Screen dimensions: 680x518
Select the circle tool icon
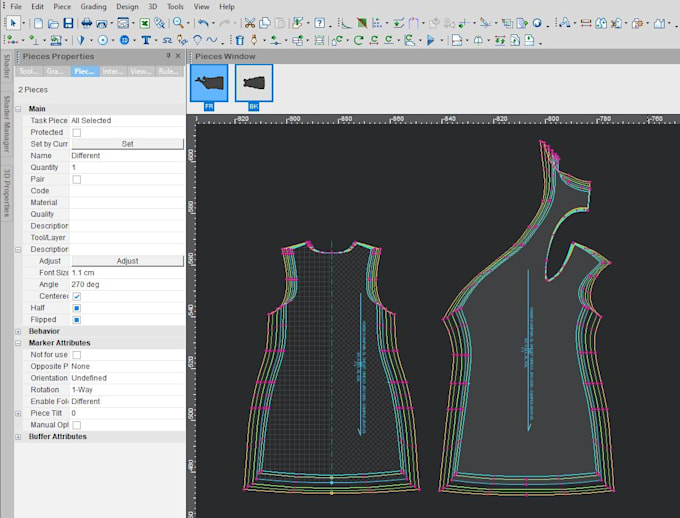(103, 40)
